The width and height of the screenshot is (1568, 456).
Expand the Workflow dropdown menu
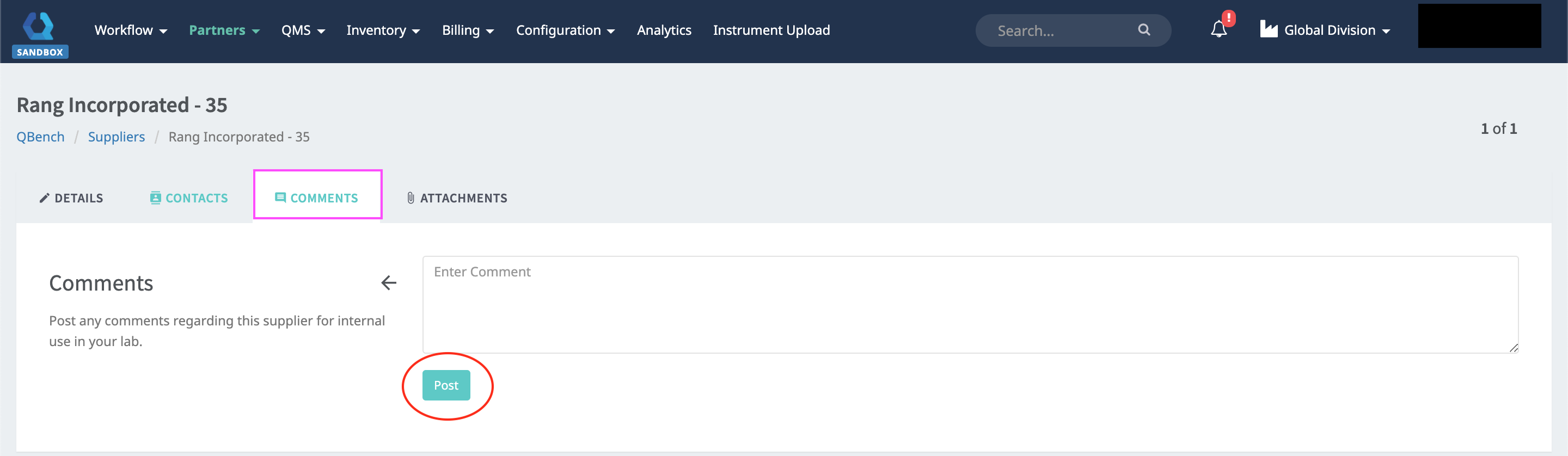(x=130, y=30)
